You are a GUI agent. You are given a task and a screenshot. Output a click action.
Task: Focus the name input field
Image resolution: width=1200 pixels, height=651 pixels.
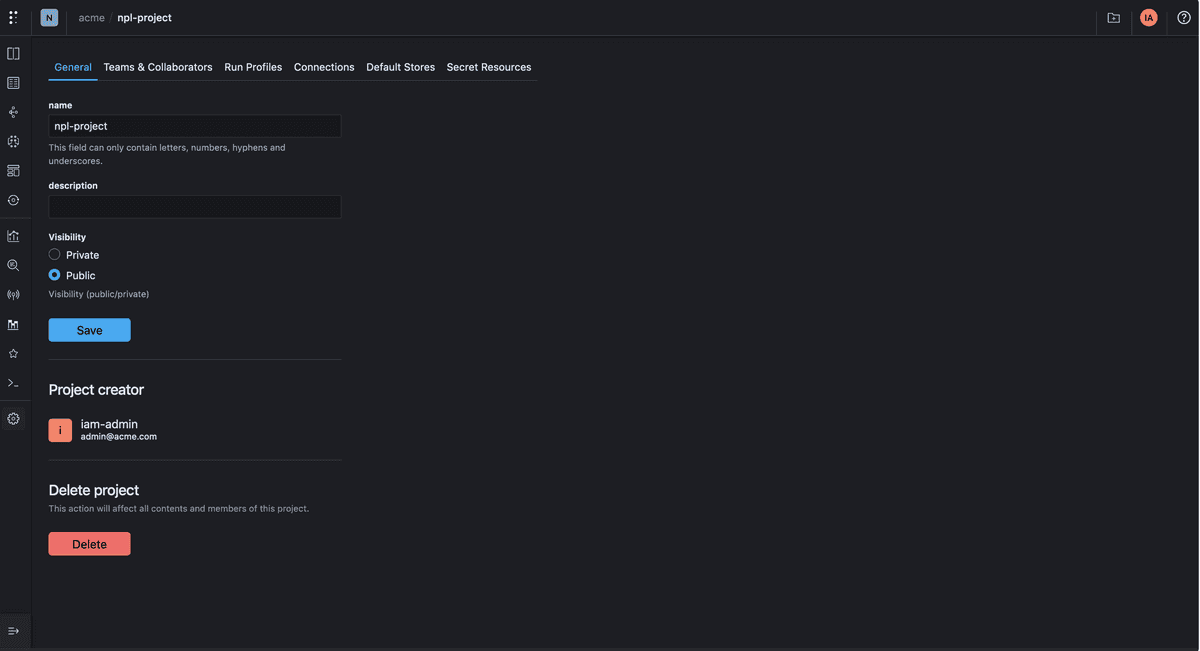[195, 126]
